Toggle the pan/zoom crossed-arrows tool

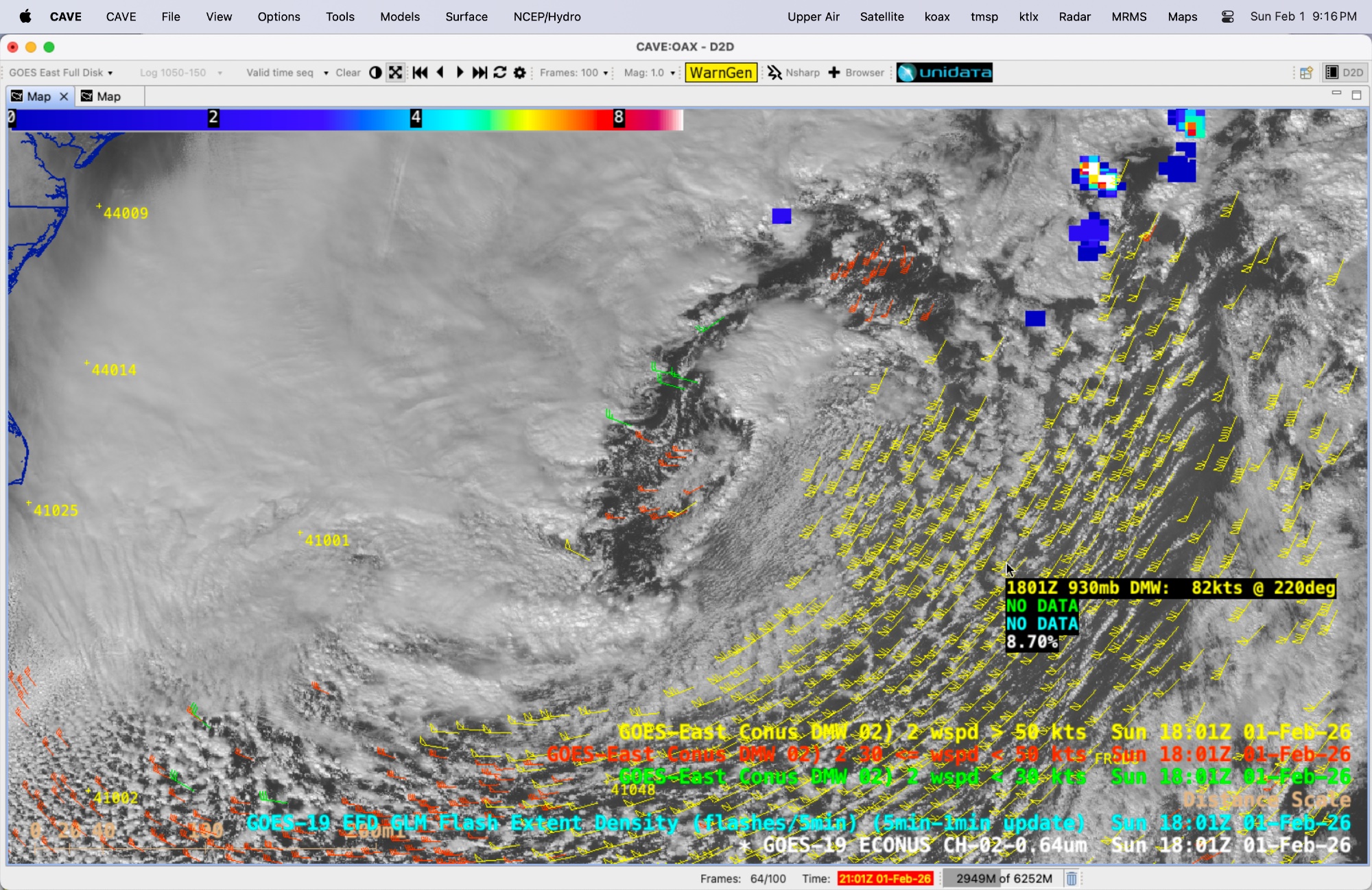coord(396,73)
